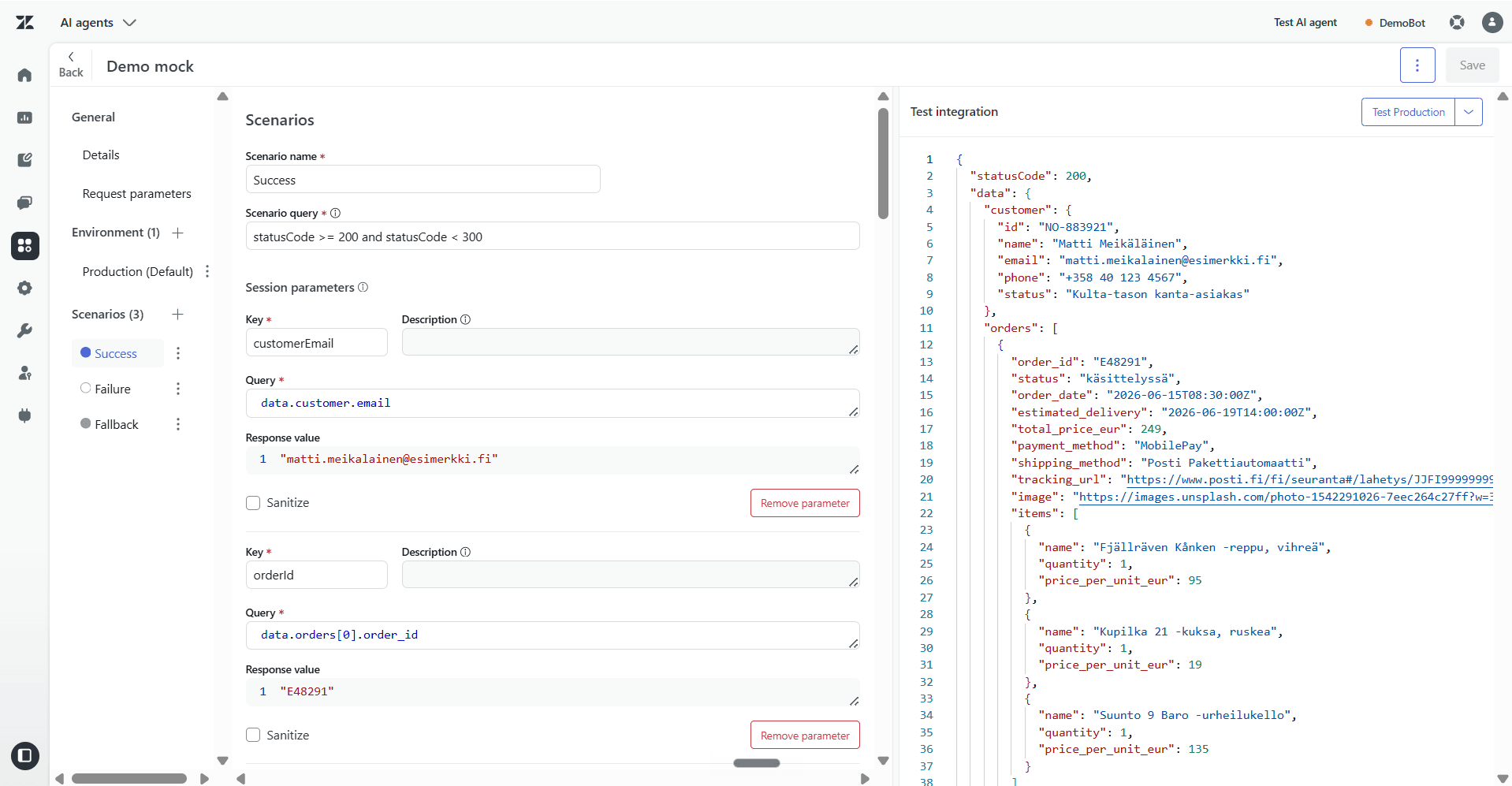Check Sanitize for customerEmail parameter
1512x786 pixels.
click(x=253, y=503)
